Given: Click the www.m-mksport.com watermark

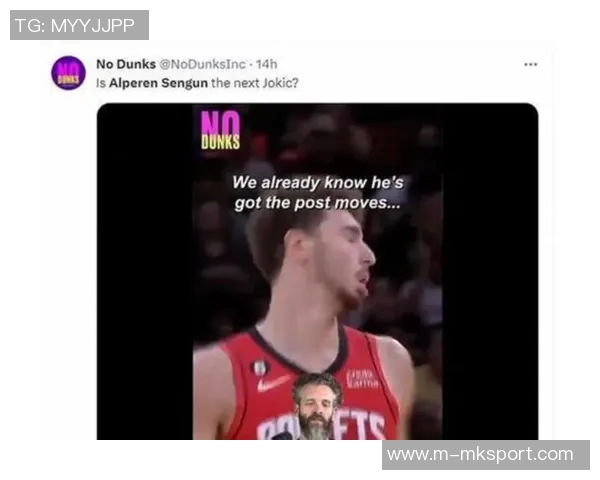Looking at the screenshot, I should click(x=486, y=455).
